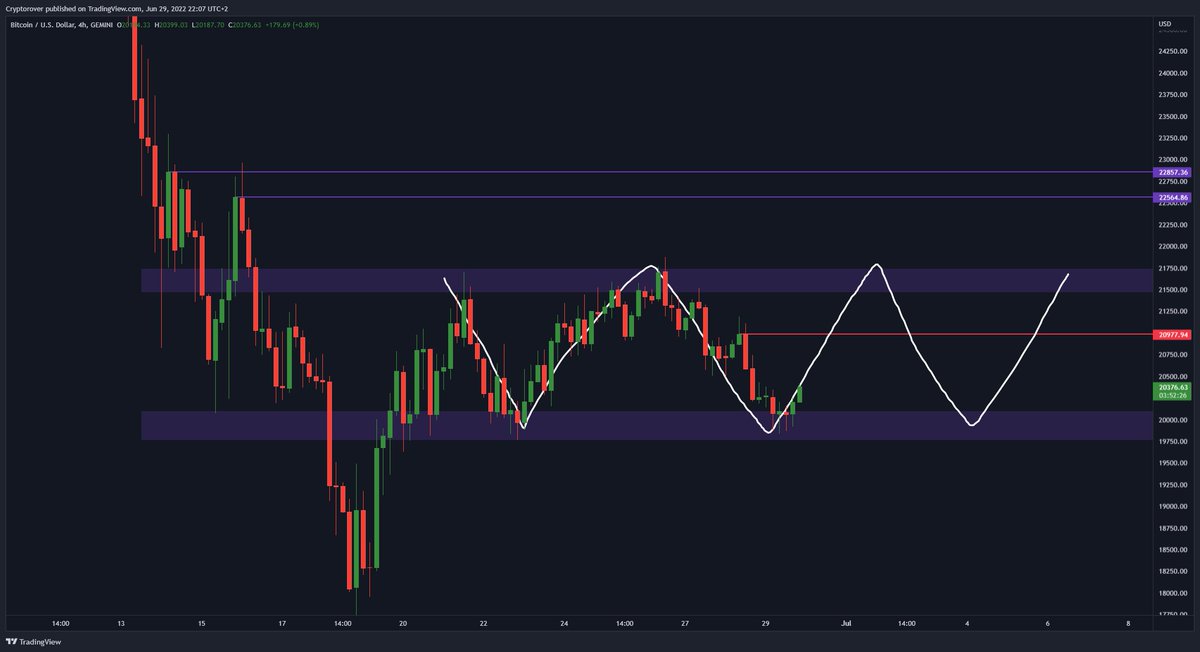
Task: Click the 22250.00 price axis label
Action: coord(1172,224)
